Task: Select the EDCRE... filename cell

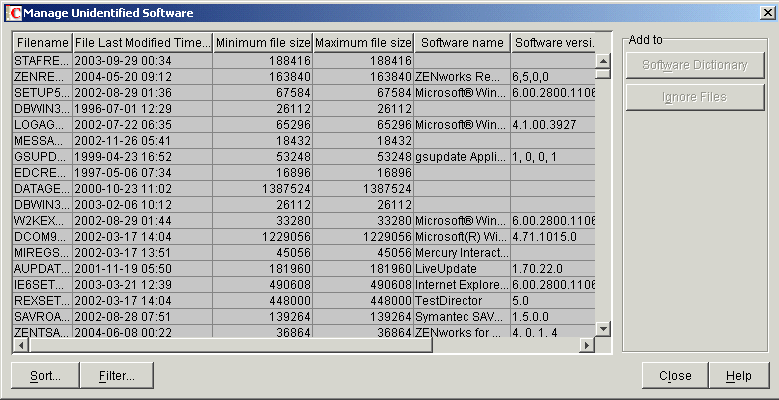Action: click(43, 173)
